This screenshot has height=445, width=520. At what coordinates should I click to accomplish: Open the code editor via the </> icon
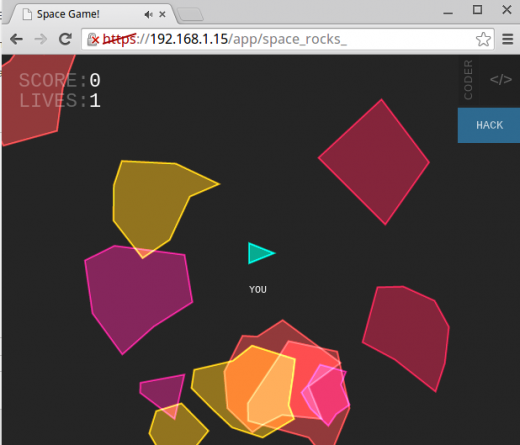pyautogui.click(x=501, y=80)
